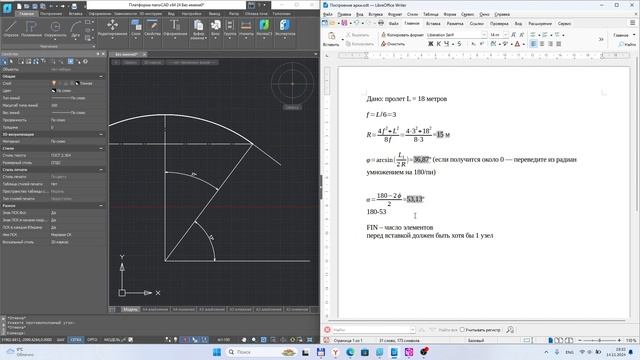The width and height of the screenshot is (640, 360).
Task: Toggle МОДЕЛЬ mode in nanoCAD status bar
Action: pos(112,340)
